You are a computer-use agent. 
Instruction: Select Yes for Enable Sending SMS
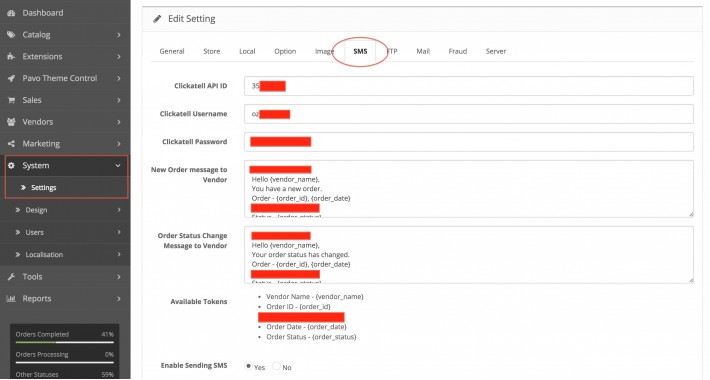click(x=248, y=366)
